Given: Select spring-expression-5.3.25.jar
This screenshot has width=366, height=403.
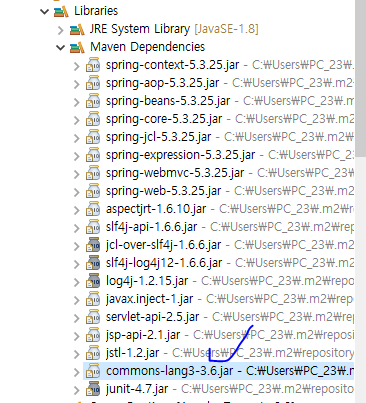Looking at the screenshot, I should [181, 155].
